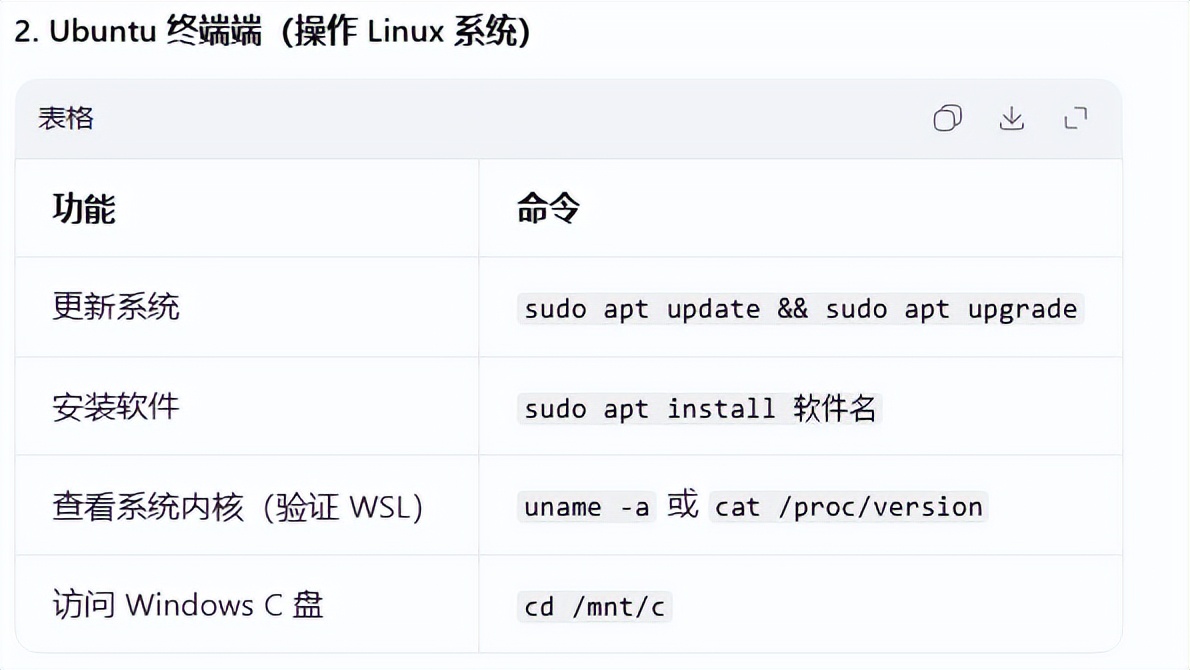Select the copy icon beside the download icon

947,118
